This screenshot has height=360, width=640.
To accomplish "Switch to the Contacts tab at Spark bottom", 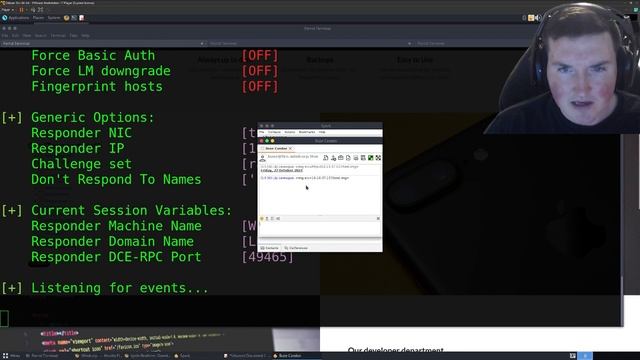I will 269,248.
